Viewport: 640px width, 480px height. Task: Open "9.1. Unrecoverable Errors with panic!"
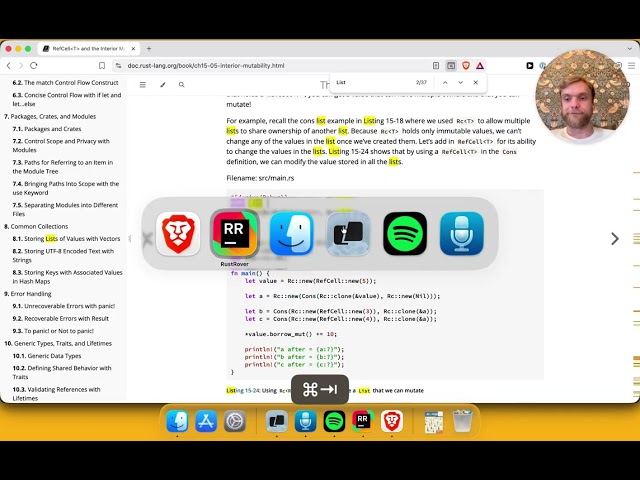(x=64, y=306)
